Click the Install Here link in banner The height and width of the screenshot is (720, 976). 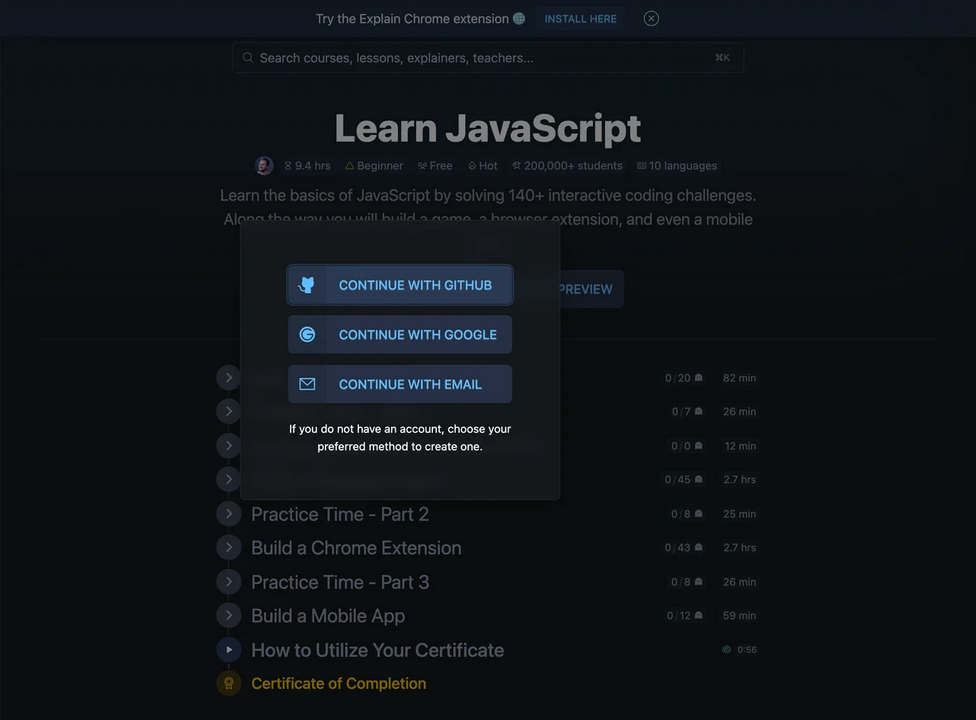(x=580, y=19)
